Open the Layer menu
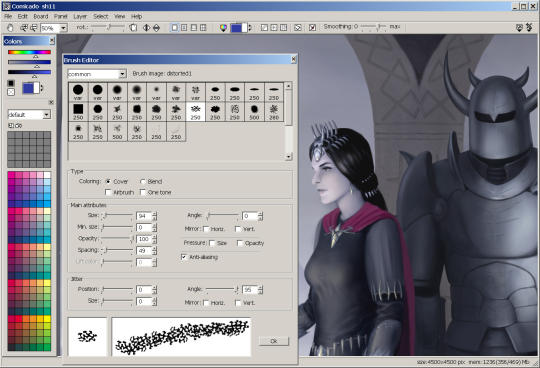Image resolution: width=540 pixels, height=368 pixels. click(x=80, y=16)
